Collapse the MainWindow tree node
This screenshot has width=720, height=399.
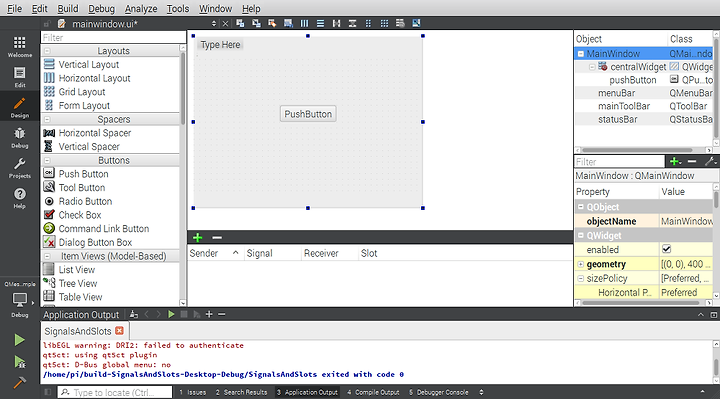[x=580, y=54]
